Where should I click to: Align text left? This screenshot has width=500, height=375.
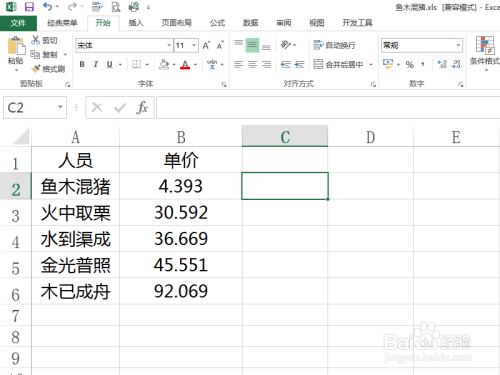point(238,64)
